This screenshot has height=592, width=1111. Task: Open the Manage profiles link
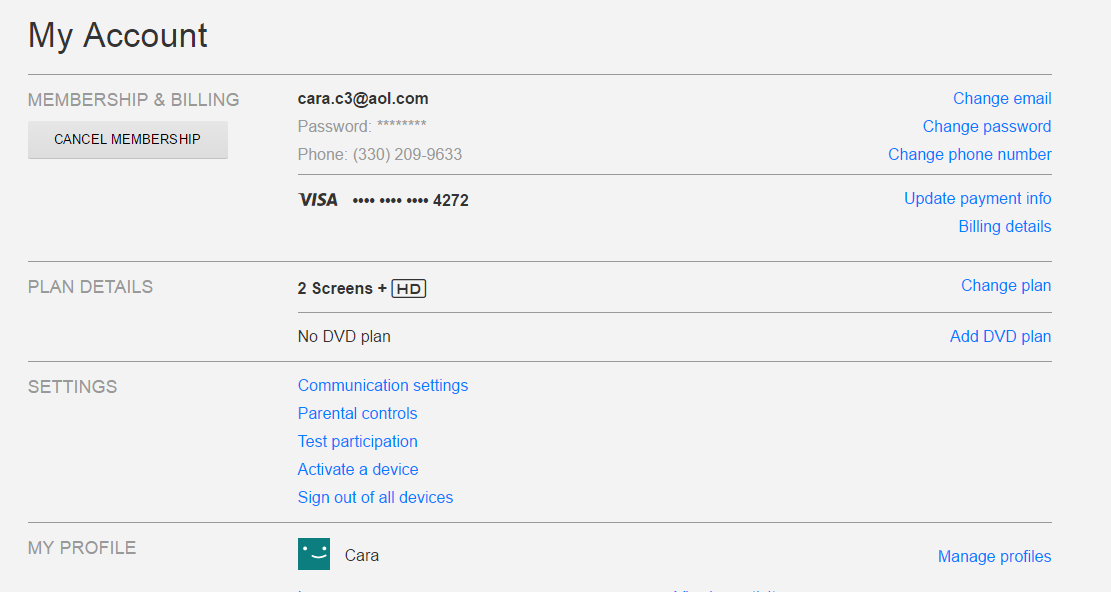[994, 557]
